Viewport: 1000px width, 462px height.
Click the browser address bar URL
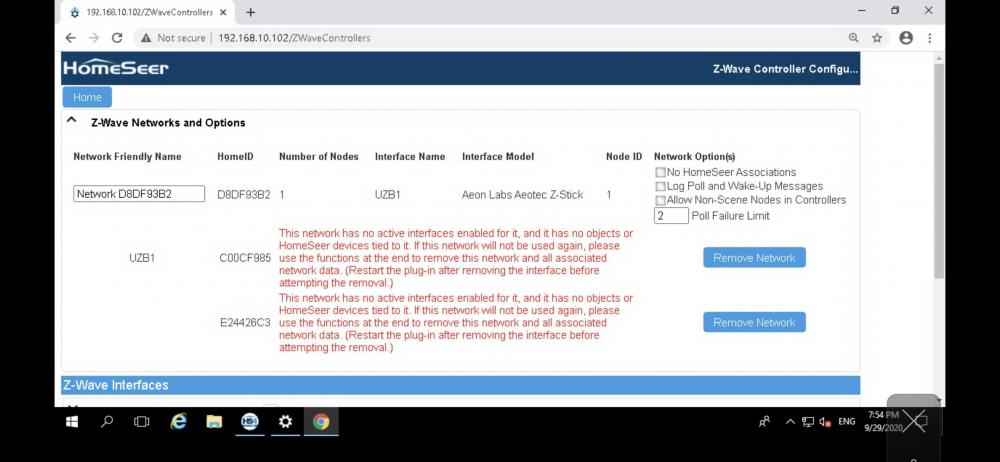pos(294,38)
